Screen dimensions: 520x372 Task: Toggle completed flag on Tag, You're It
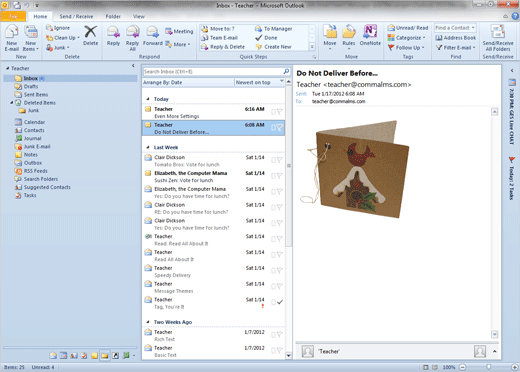[280, 302]
